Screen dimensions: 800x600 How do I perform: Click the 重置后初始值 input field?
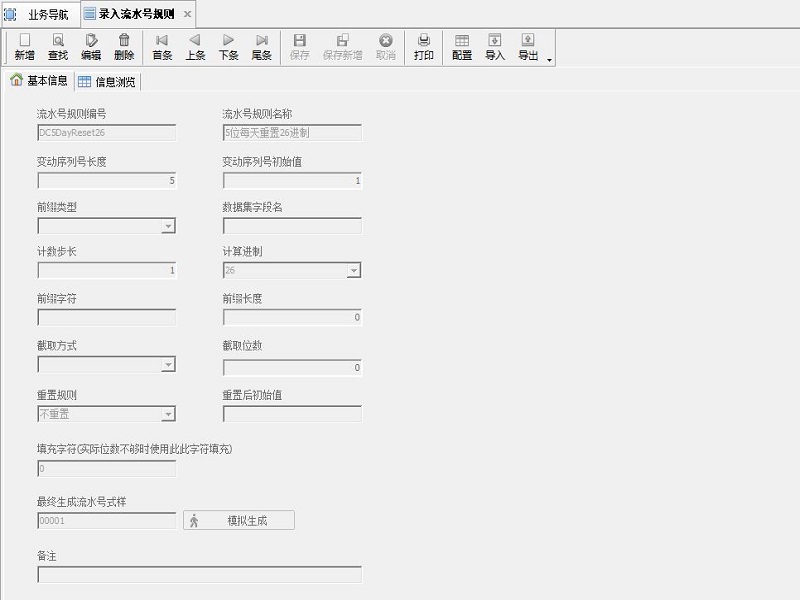(x=292, y=414)
